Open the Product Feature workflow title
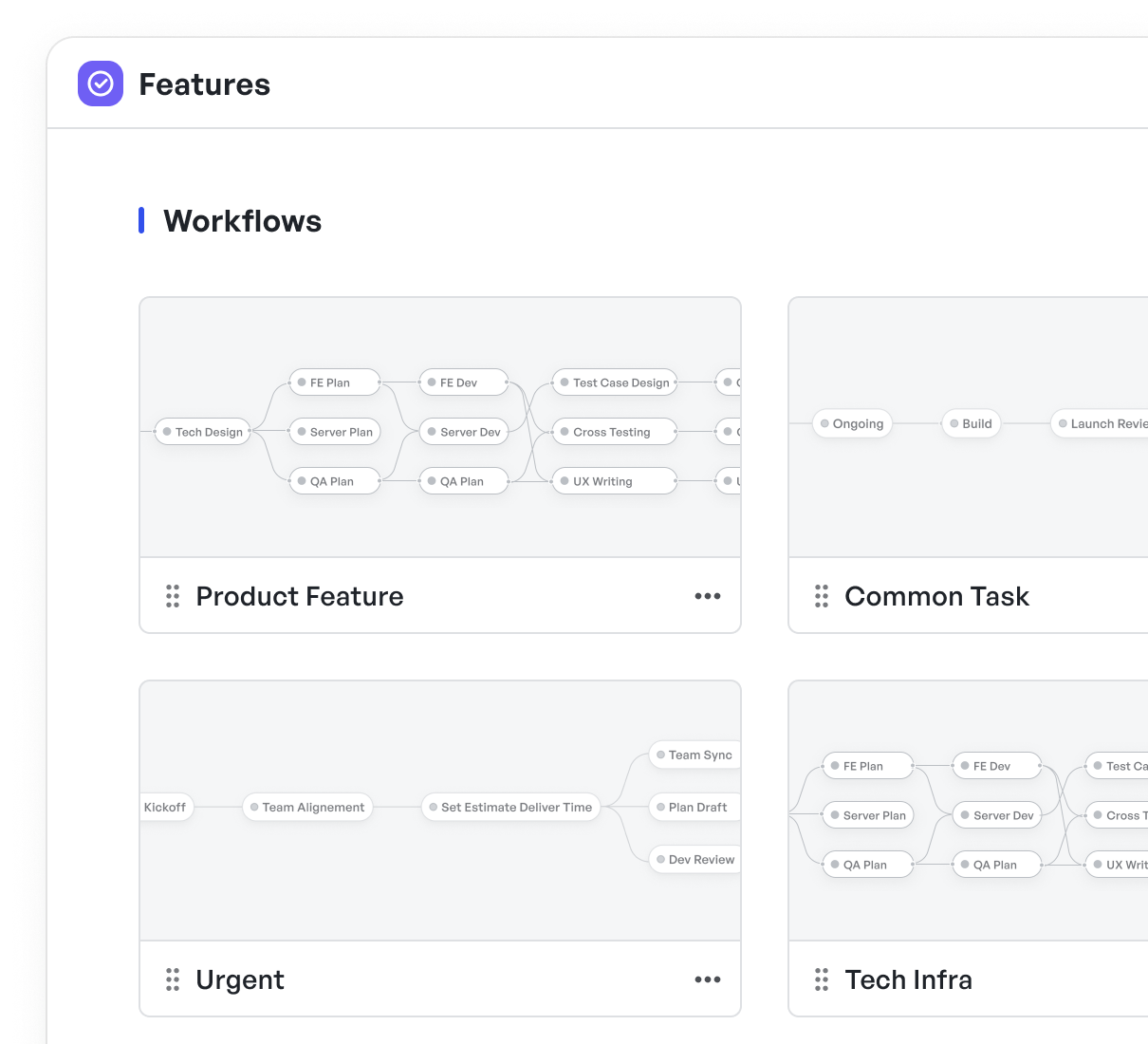The height and width of the screenshot is (1044, 1148). 300,596
